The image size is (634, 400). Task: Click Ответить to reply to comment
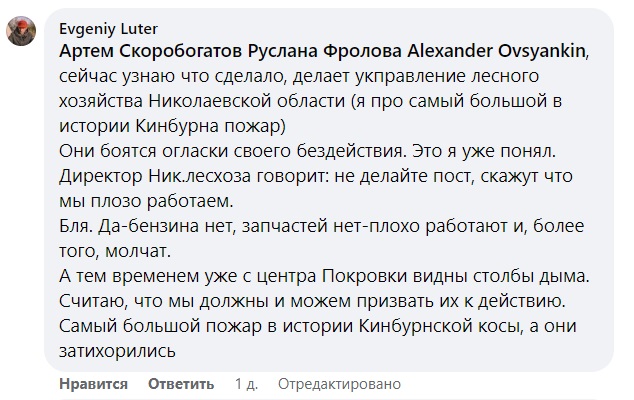(181, 384)
